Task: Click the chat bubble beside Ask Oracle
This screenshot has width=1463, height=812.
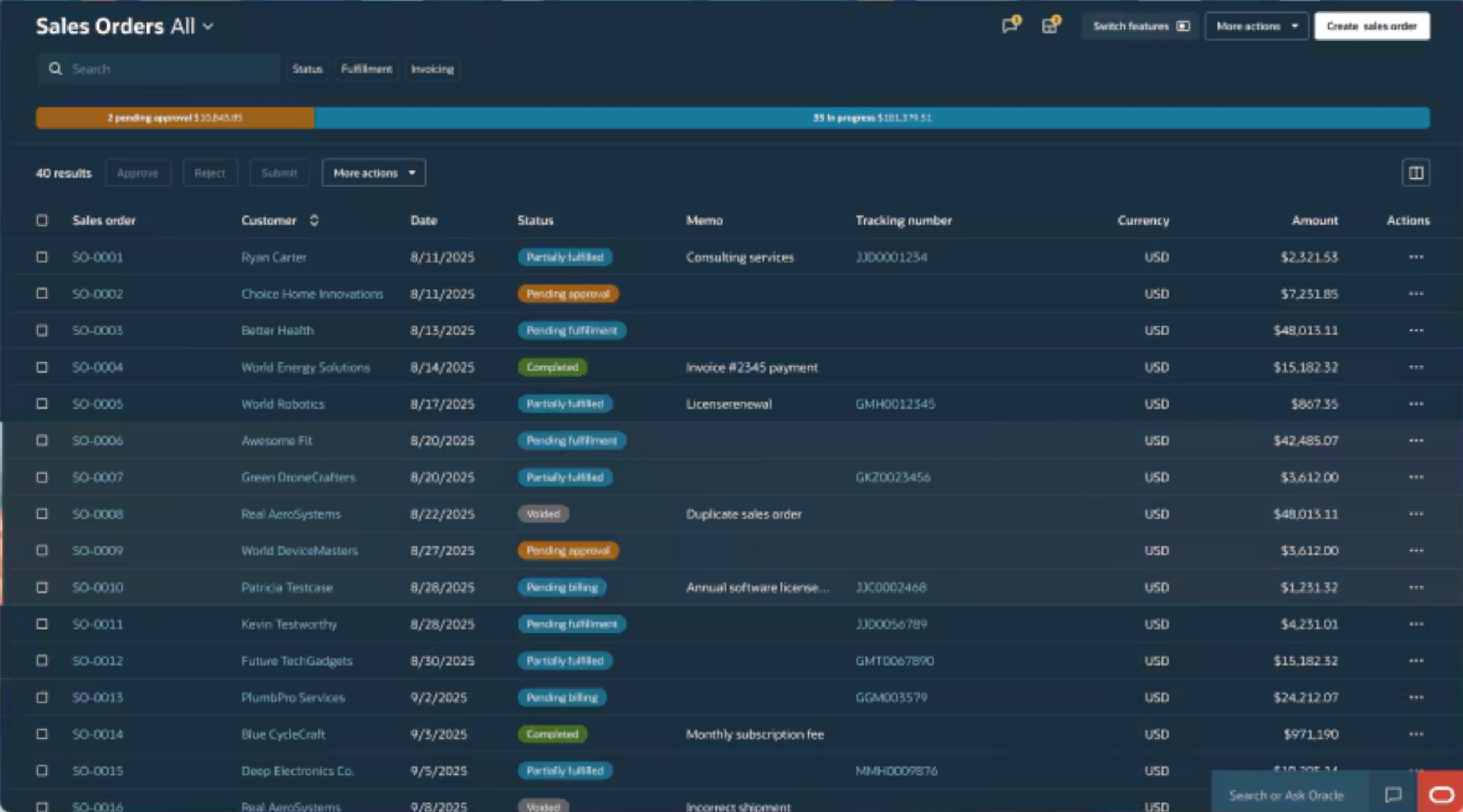Action: 1393,794
